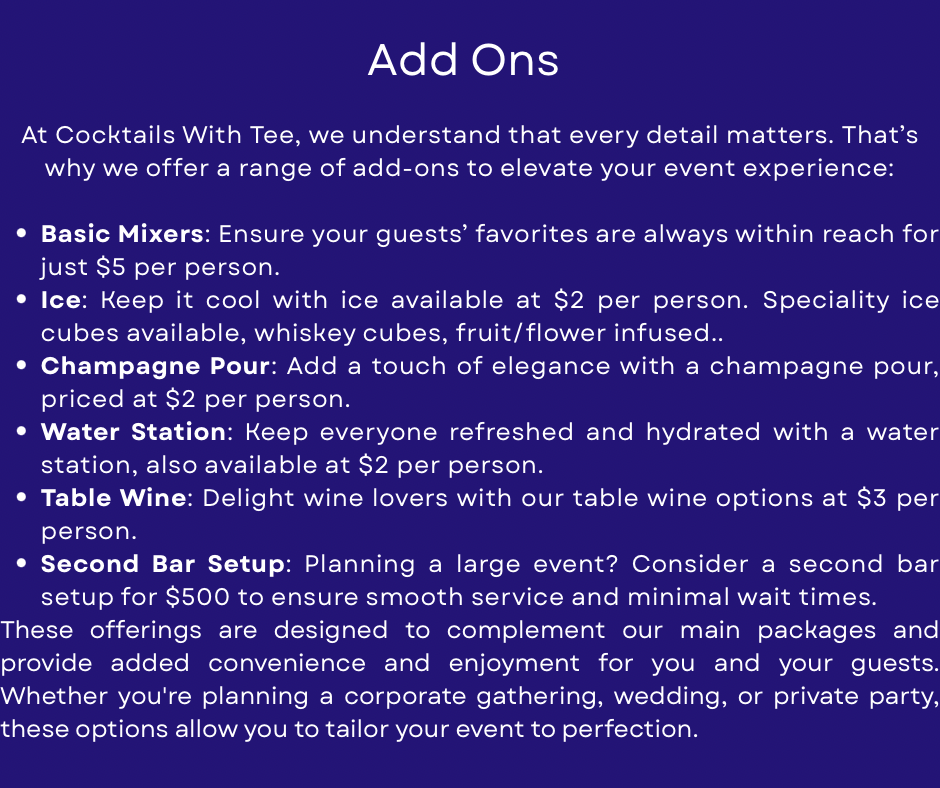Click the bullet before Basic Mixers
This screenshot has height=788, width=940.
22,233
